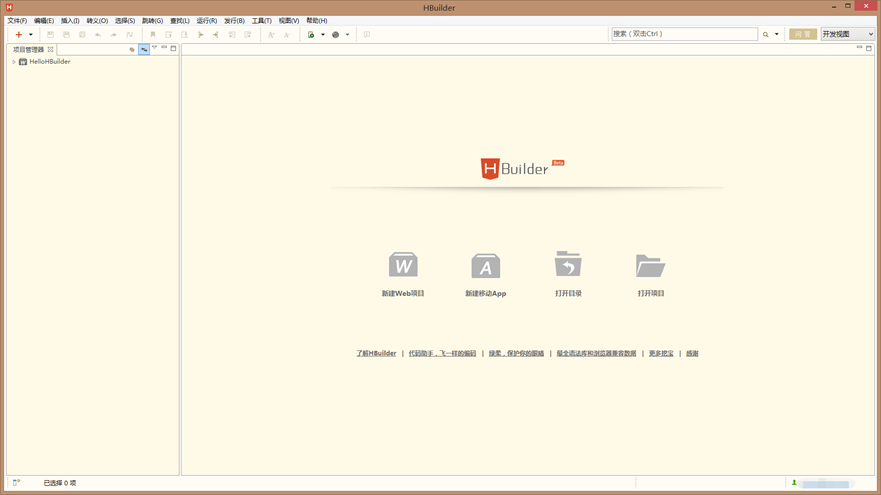The width and height of the screenshot is (881, 495).
Task: Open the 编辑(E) menu
Action: pyautogui.click(x=44, y=21)
